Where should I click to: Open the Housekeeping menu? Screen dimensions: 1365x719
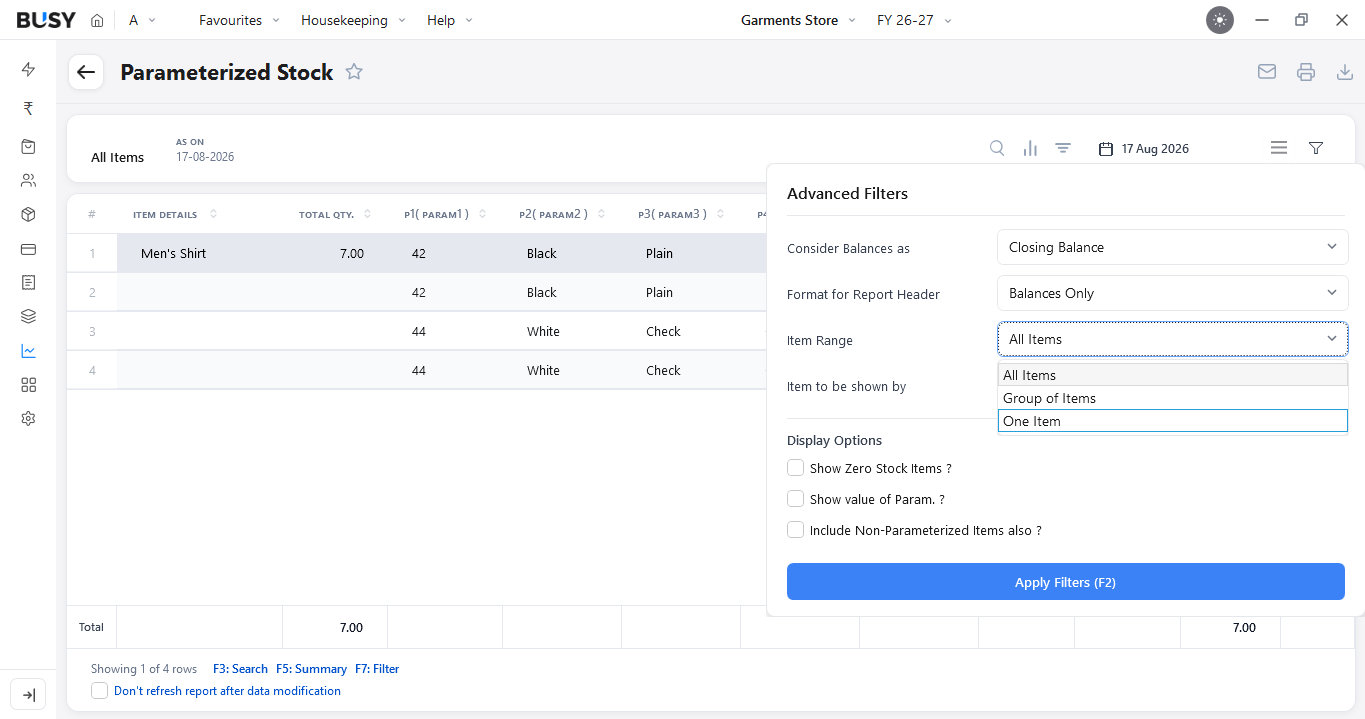coord(353,20)
